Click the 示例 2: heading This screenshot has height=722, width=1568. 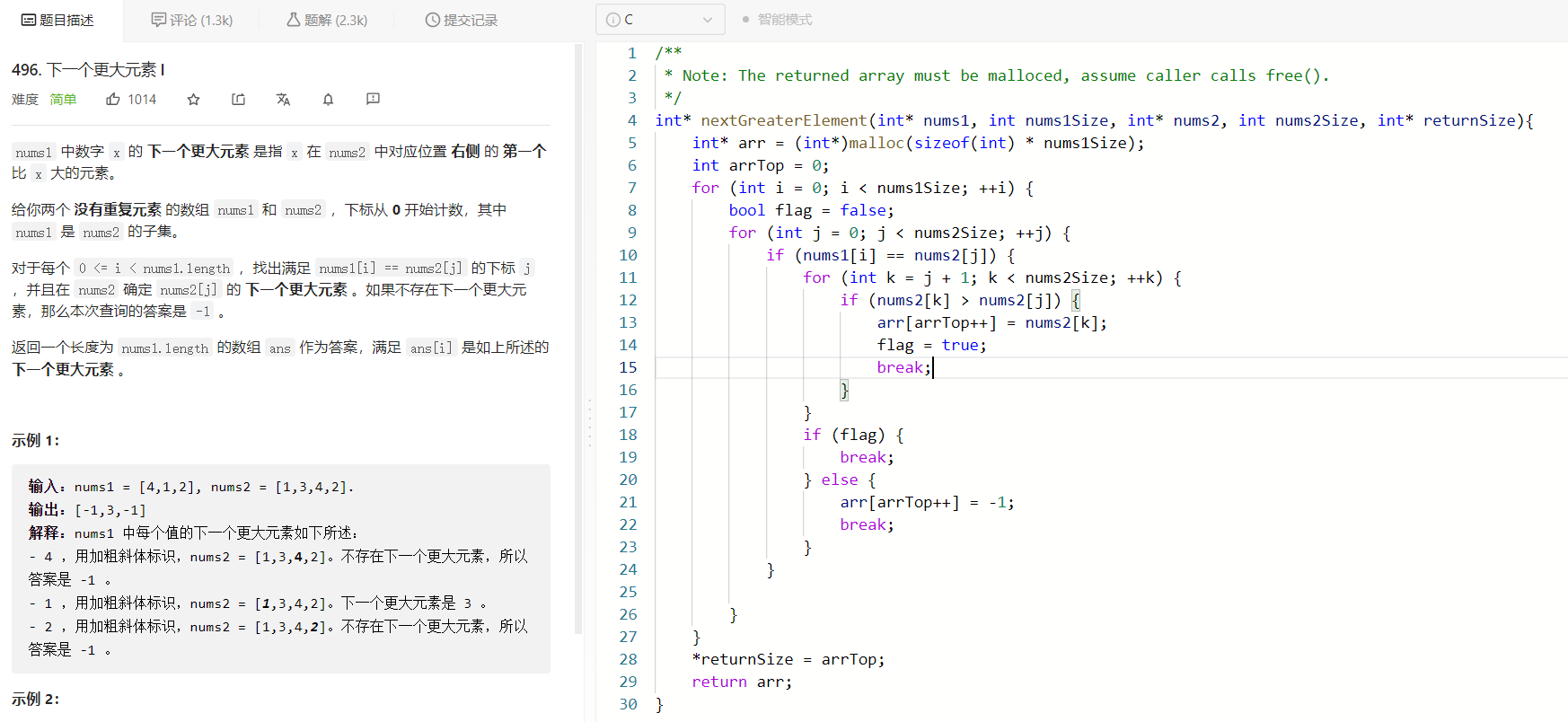coord(36,699)
